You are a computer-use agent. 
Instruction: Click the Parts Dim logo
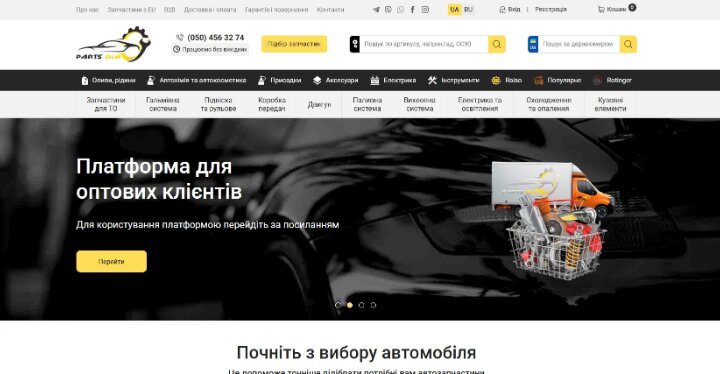point(113,44)
